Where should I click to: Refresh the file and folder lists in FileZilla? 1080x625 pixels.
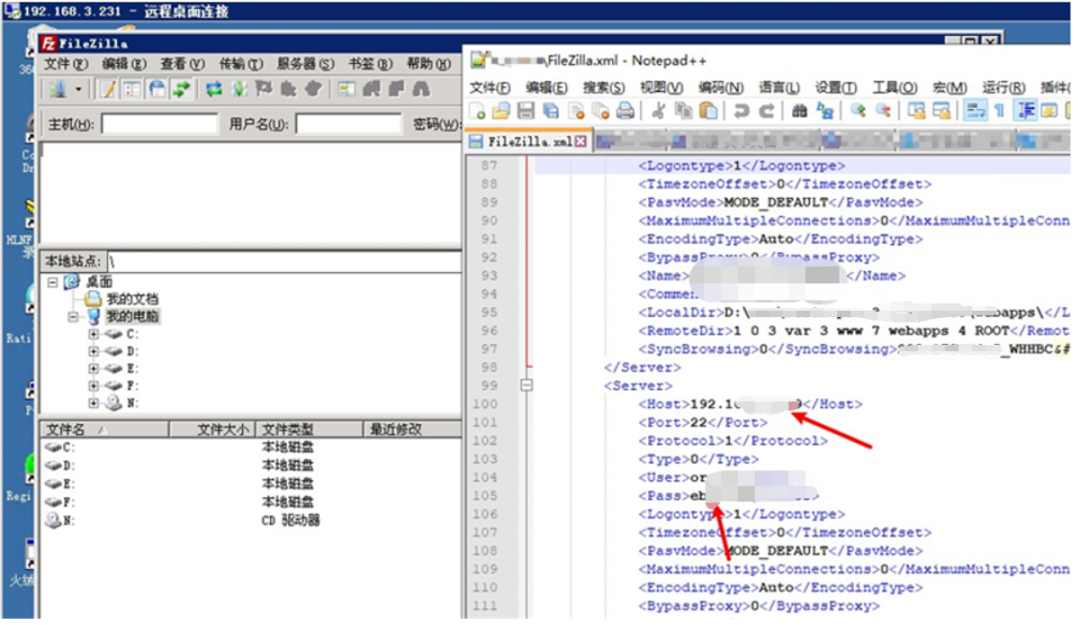click(x=214, y=89)
